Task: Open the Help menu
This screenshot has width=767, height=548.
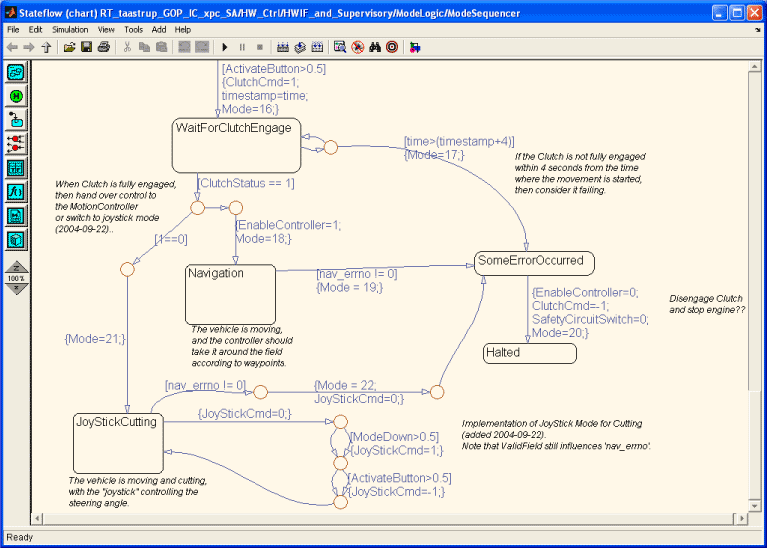Action: pyautogui.click(x=183, y=30)
